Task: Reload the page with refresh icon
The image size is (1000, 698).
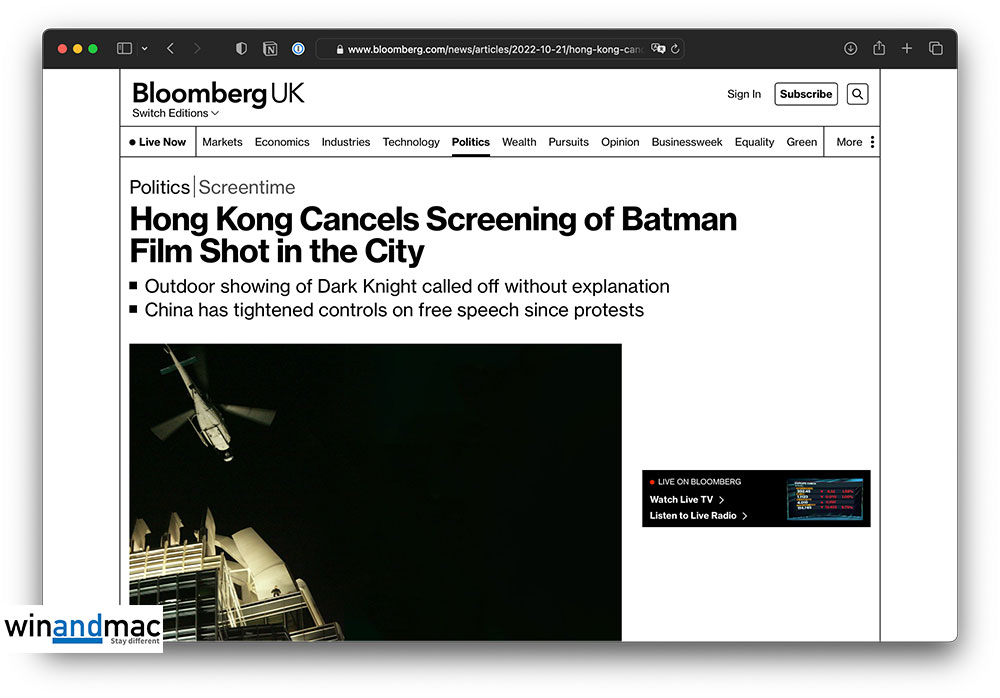Action: (x=675, y=48)
